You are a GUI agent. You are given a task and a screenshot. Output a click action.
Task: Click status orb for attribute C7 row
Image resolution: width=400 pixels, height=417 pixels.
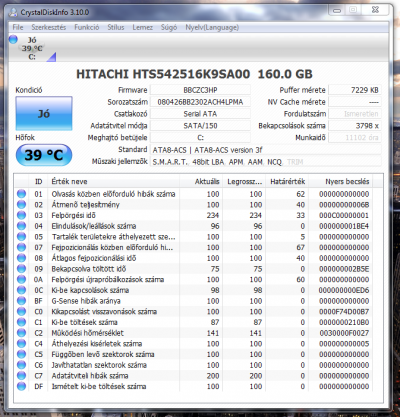point(21,375)
